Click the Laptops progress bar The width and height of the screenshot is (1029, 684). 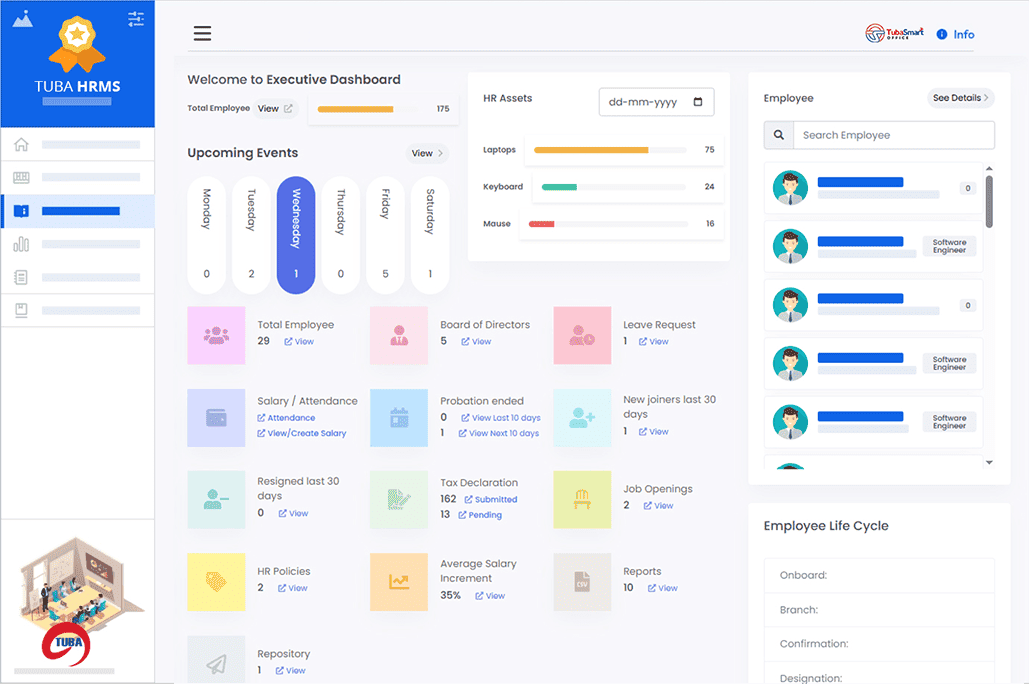610,150
